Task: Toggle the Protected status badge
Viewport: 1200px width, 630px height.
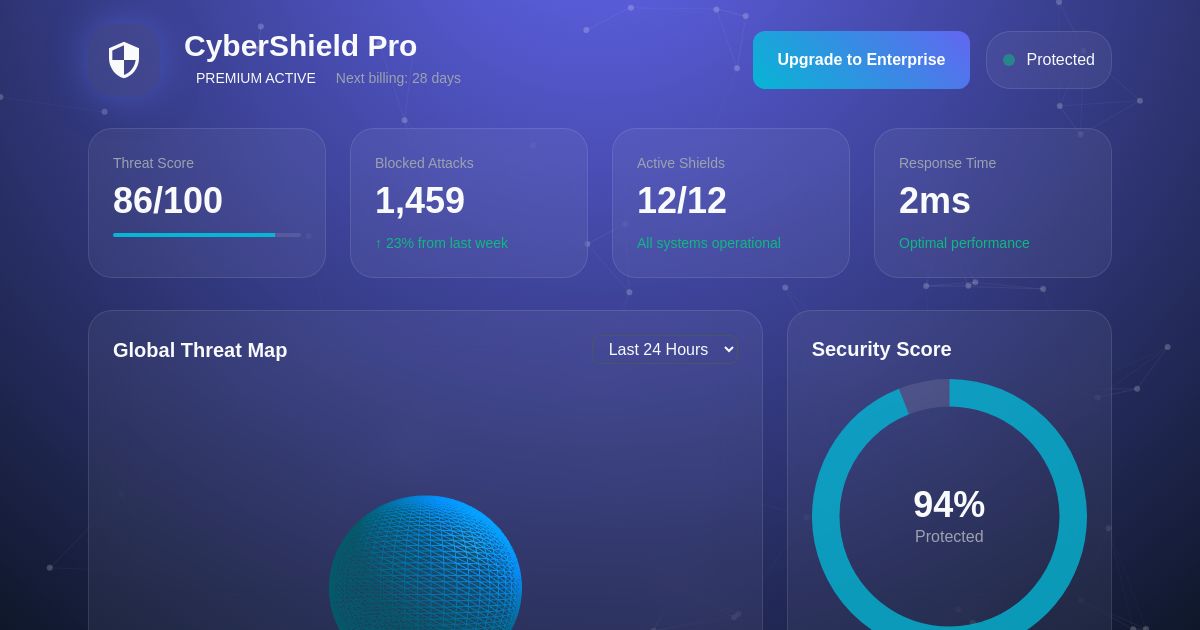Action: click(x=1049, y=59)
